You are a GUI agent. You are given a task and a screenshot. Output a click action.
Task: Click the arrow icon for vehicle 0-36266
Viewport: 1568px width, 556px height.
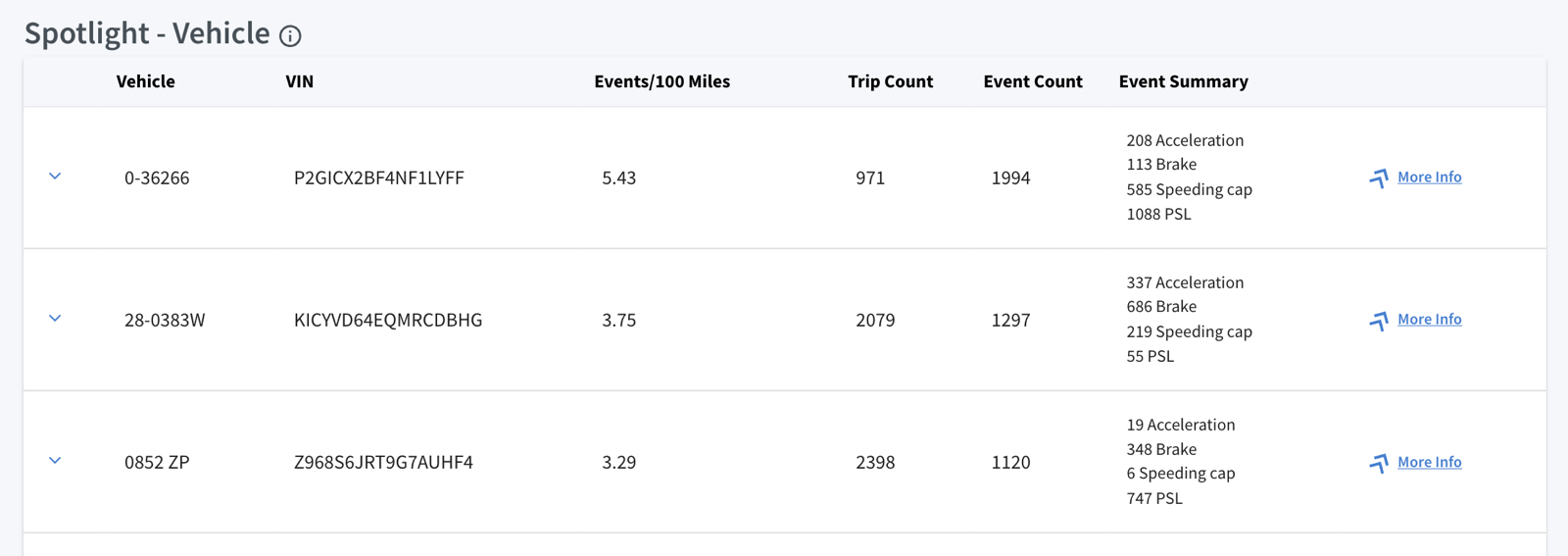click(1379, 178)
